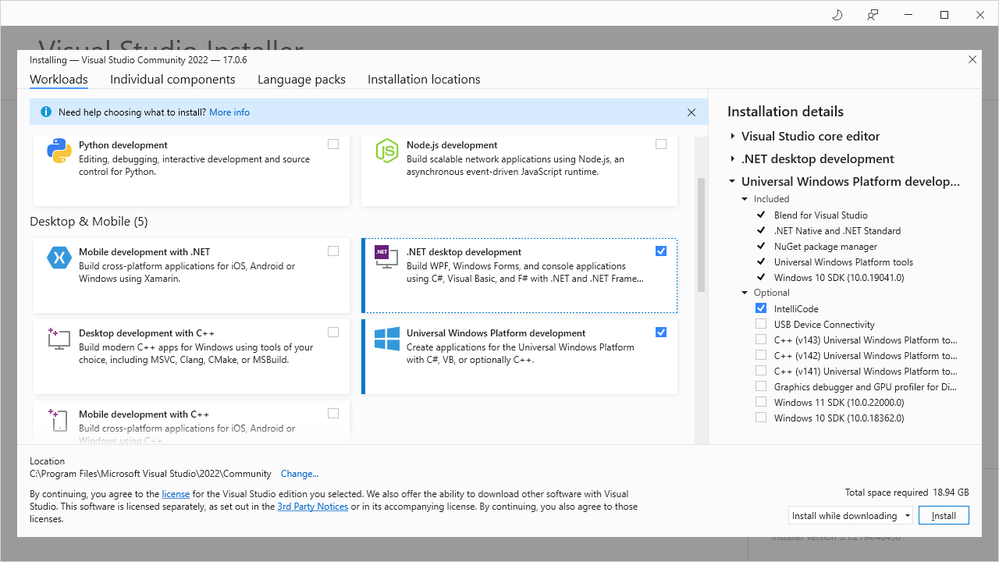Image resolution: width=999 pixels, height=562 pixels.
Task: Select 'NuGet package manager' included item
Action: 826,246
